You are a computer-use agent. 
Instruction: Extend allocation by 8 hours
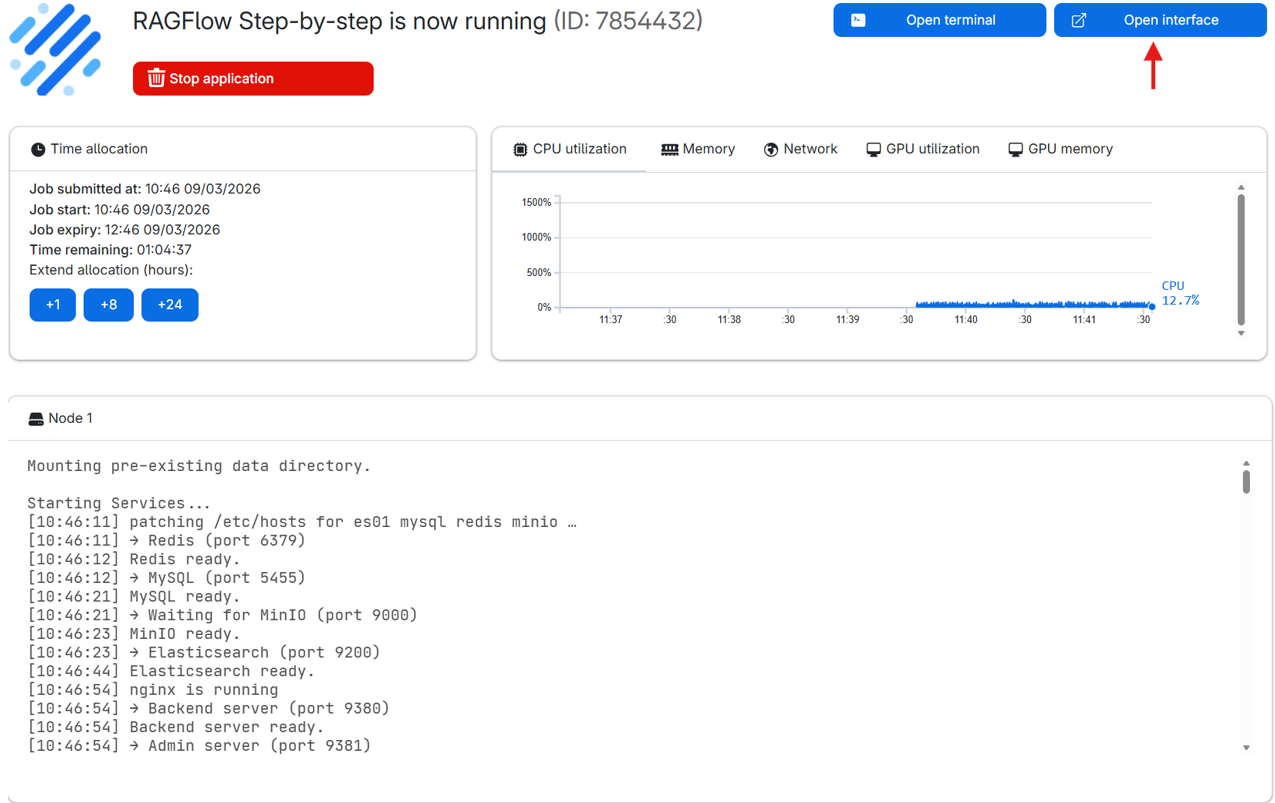[109, 305]
